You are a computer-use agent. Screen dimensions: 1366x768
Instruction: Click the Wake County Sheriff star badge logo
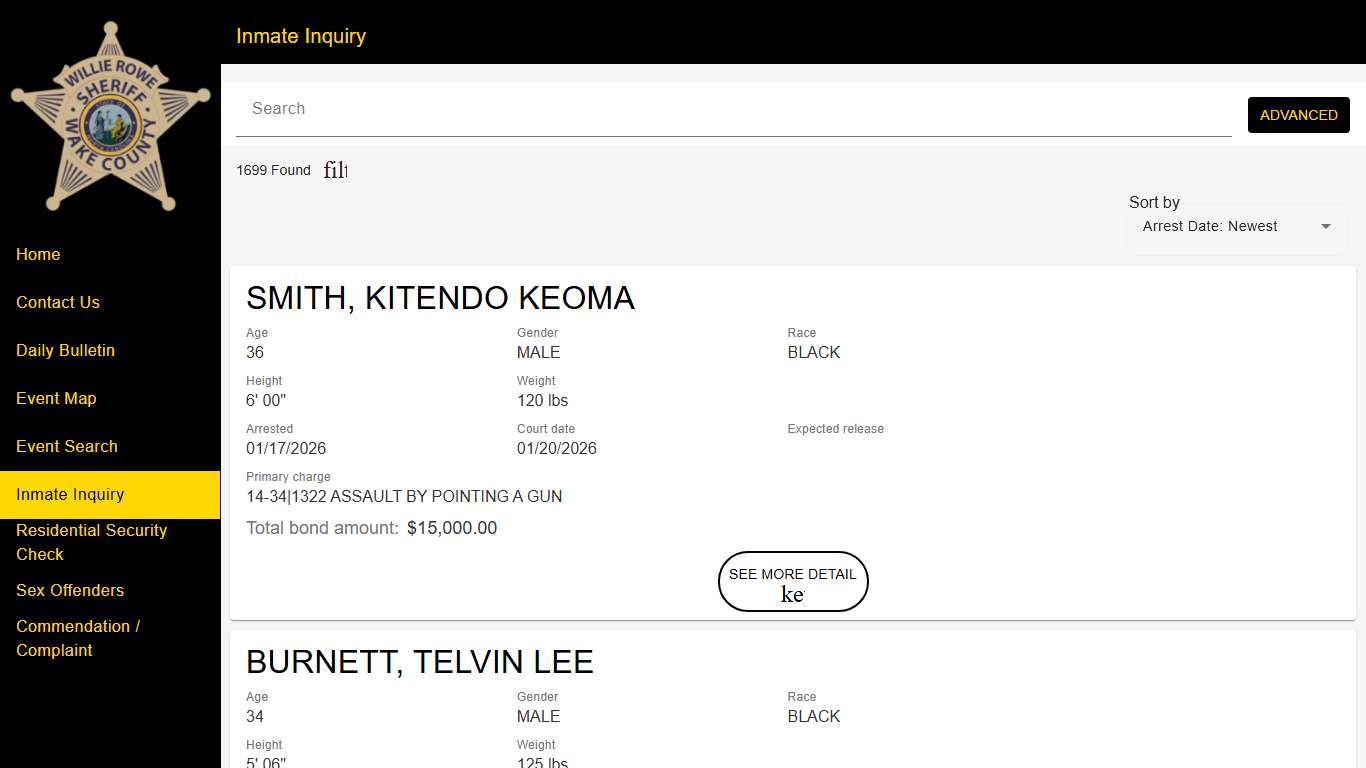(110, 116)
